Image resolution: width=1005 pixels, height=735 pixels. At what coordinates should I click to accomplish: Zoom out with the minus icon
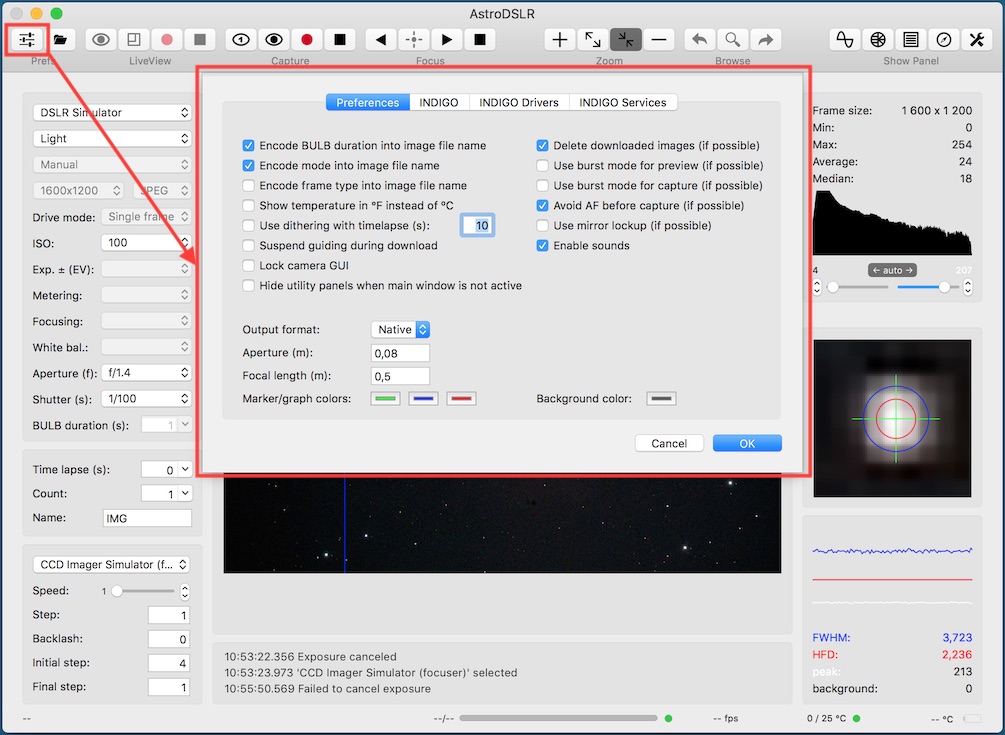[x=659, y=40]
